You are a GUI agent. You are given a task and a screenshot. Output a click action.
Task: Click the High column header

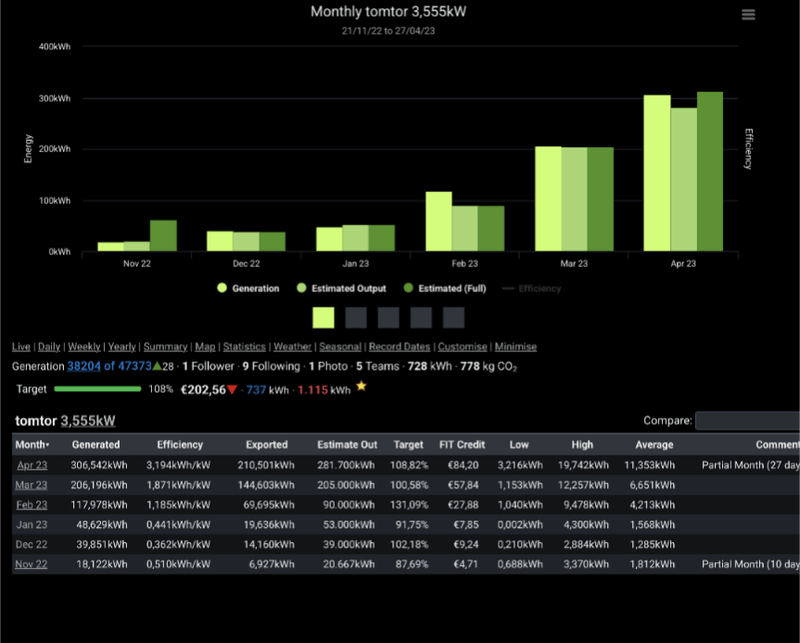583,444
